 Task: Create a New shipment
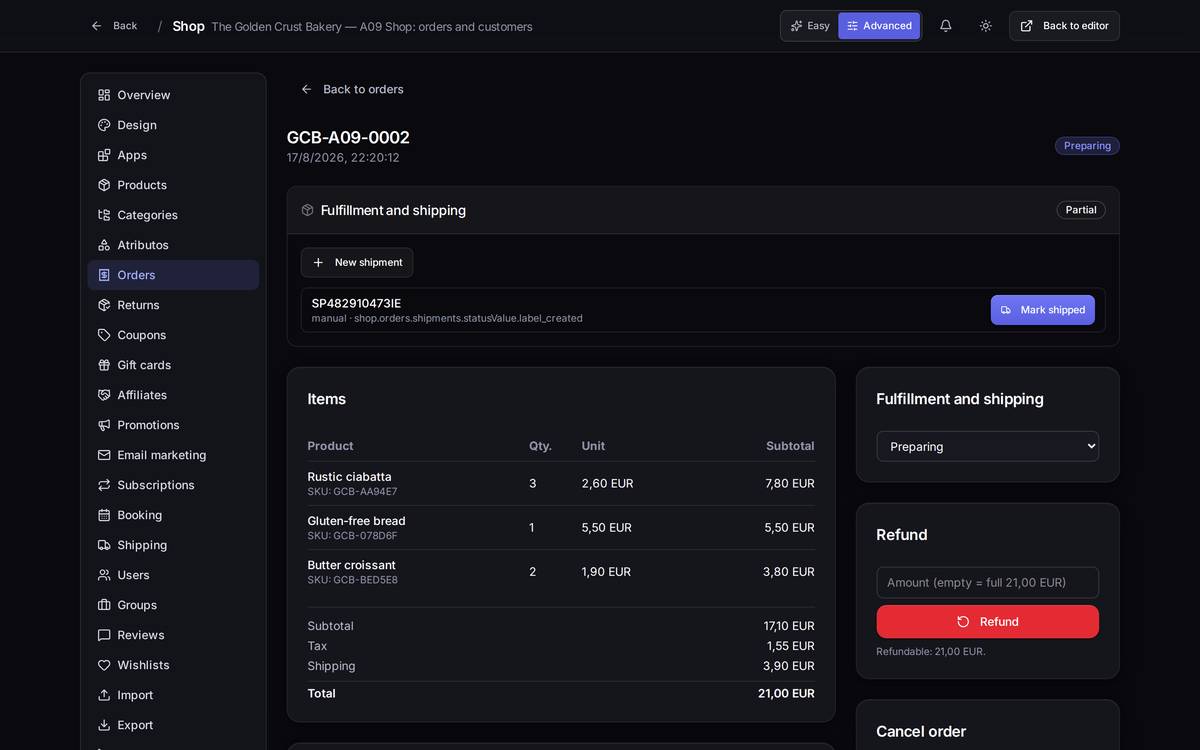point(357,262)
